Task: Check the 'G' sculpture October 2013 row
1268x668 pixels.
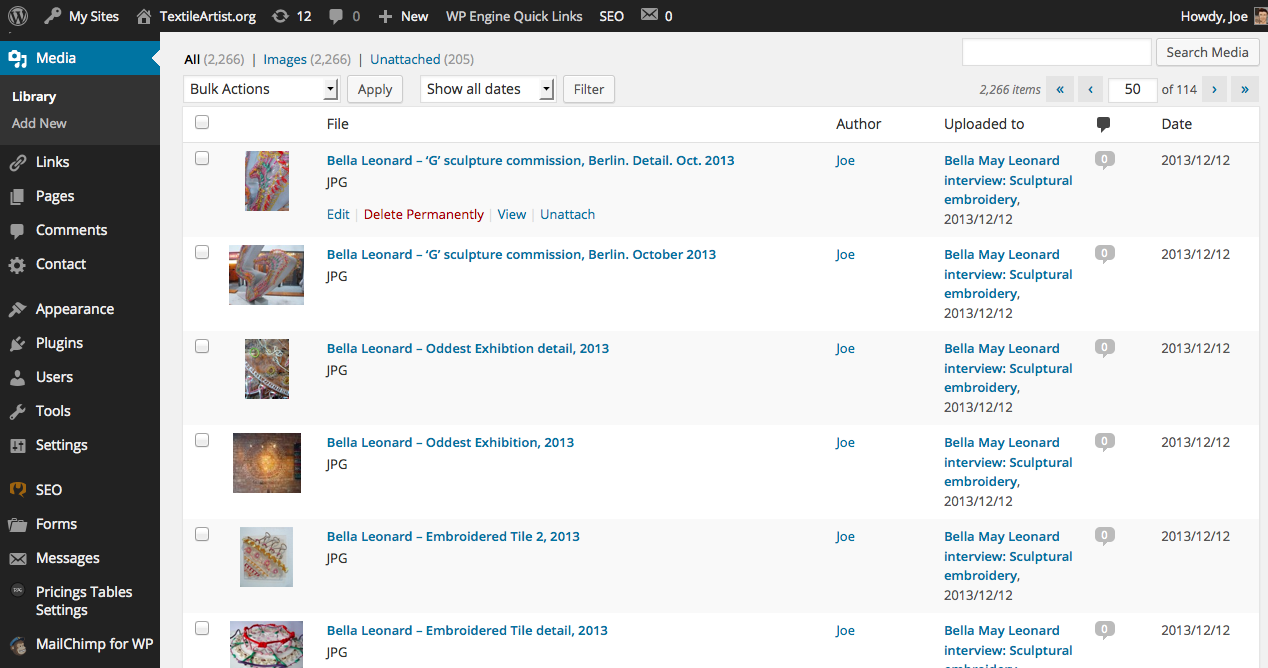Action: (202, 252)
